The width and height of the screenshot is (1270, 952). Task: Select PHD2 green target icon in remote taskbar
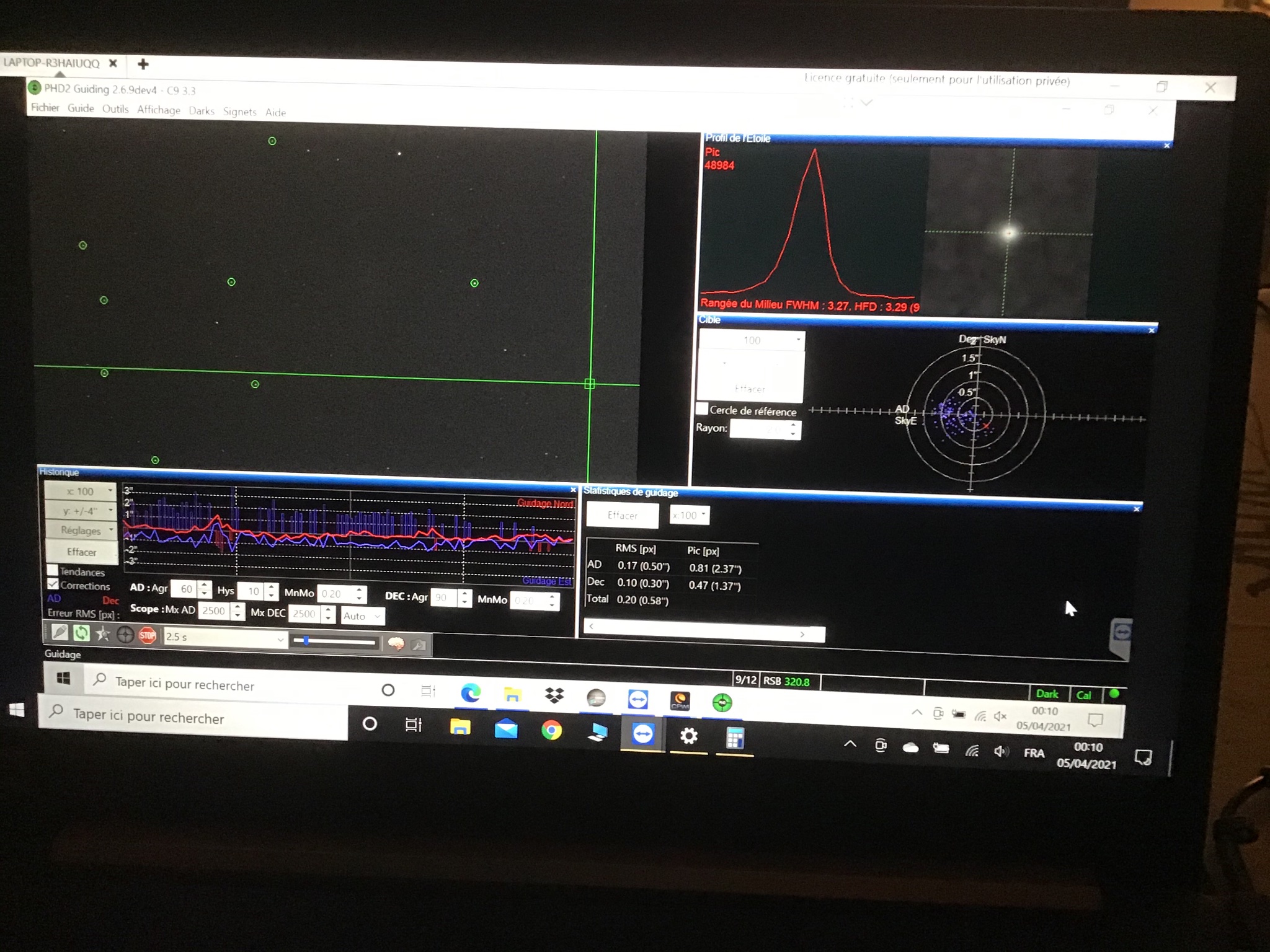(722, 703)
